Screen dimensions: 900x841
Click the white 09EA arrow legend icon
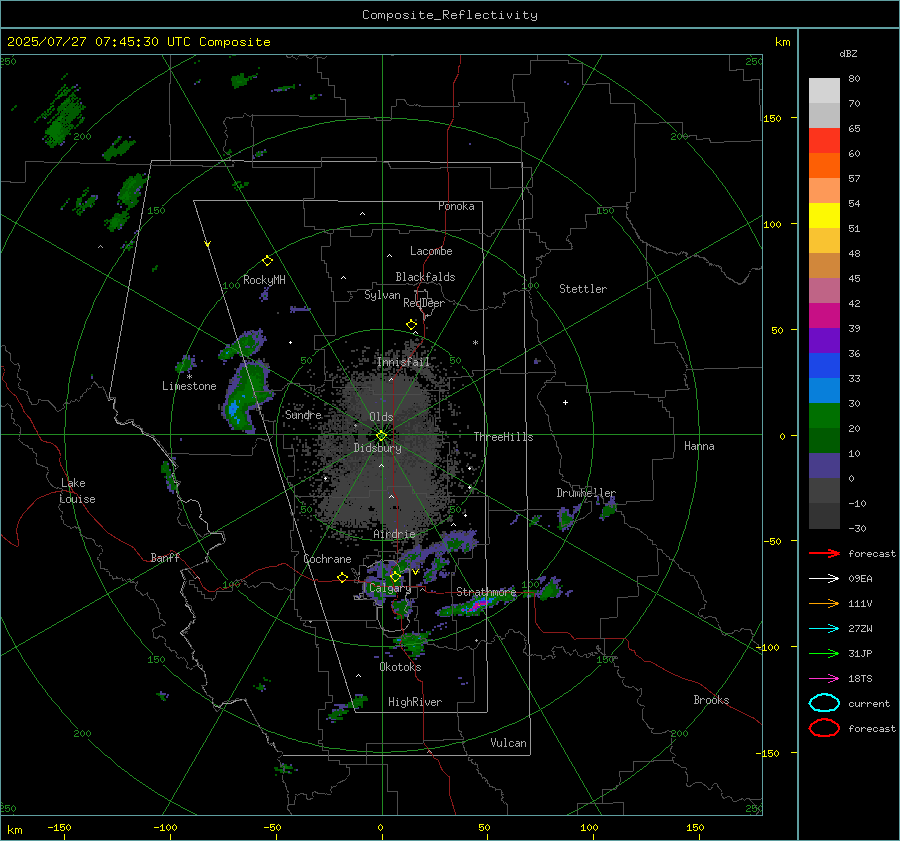click(824, 579)
